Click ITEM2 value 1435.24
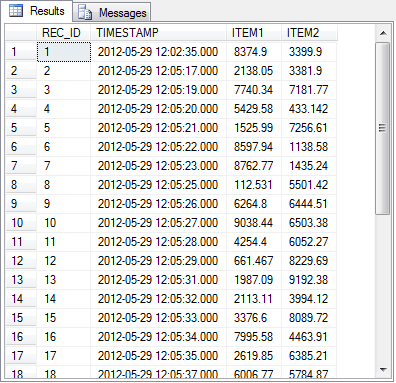The width and height of the screenshot is (396, 383). click(x=308, y=166)
